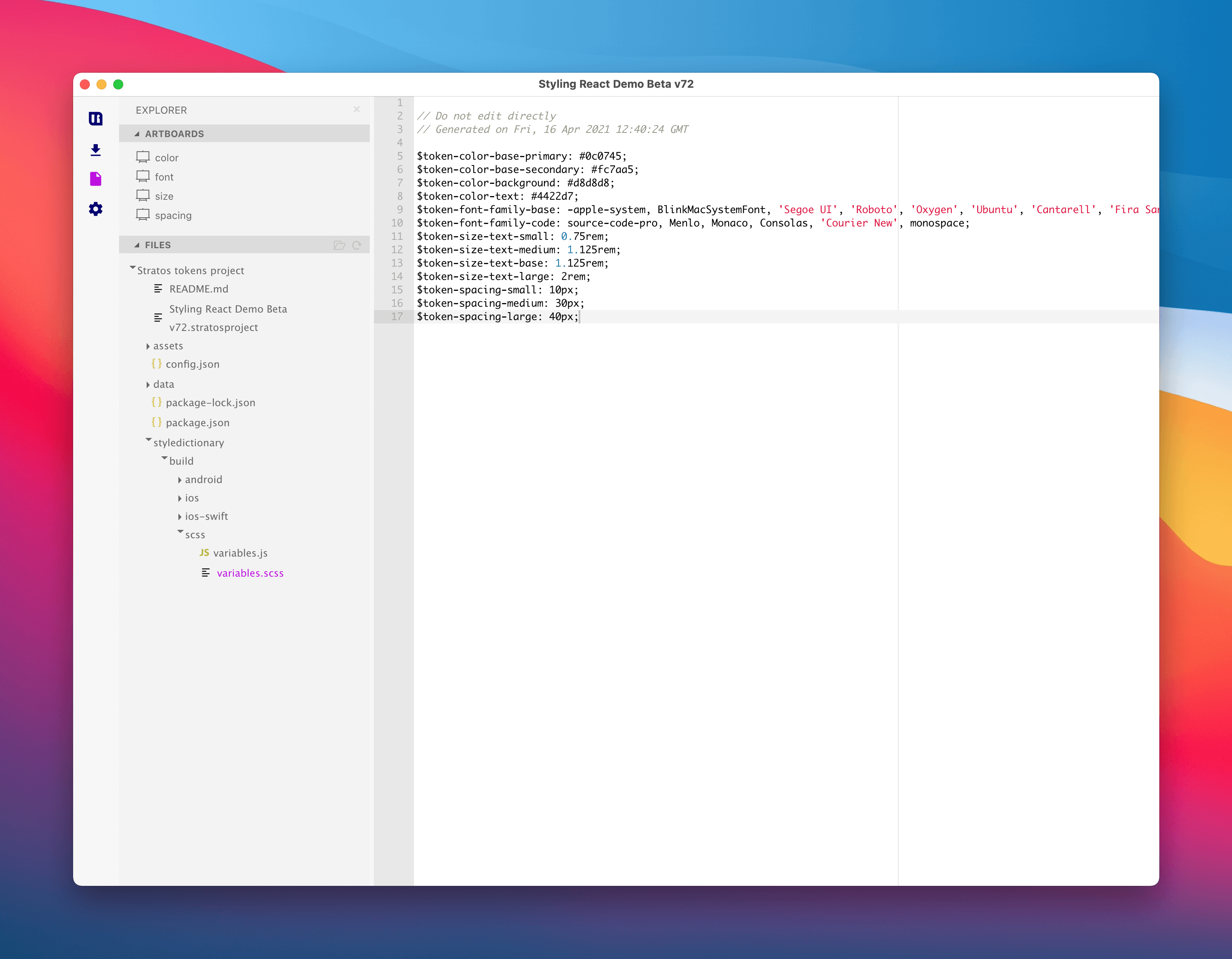Select the spacing artboard icon

(x=143, y=215)
